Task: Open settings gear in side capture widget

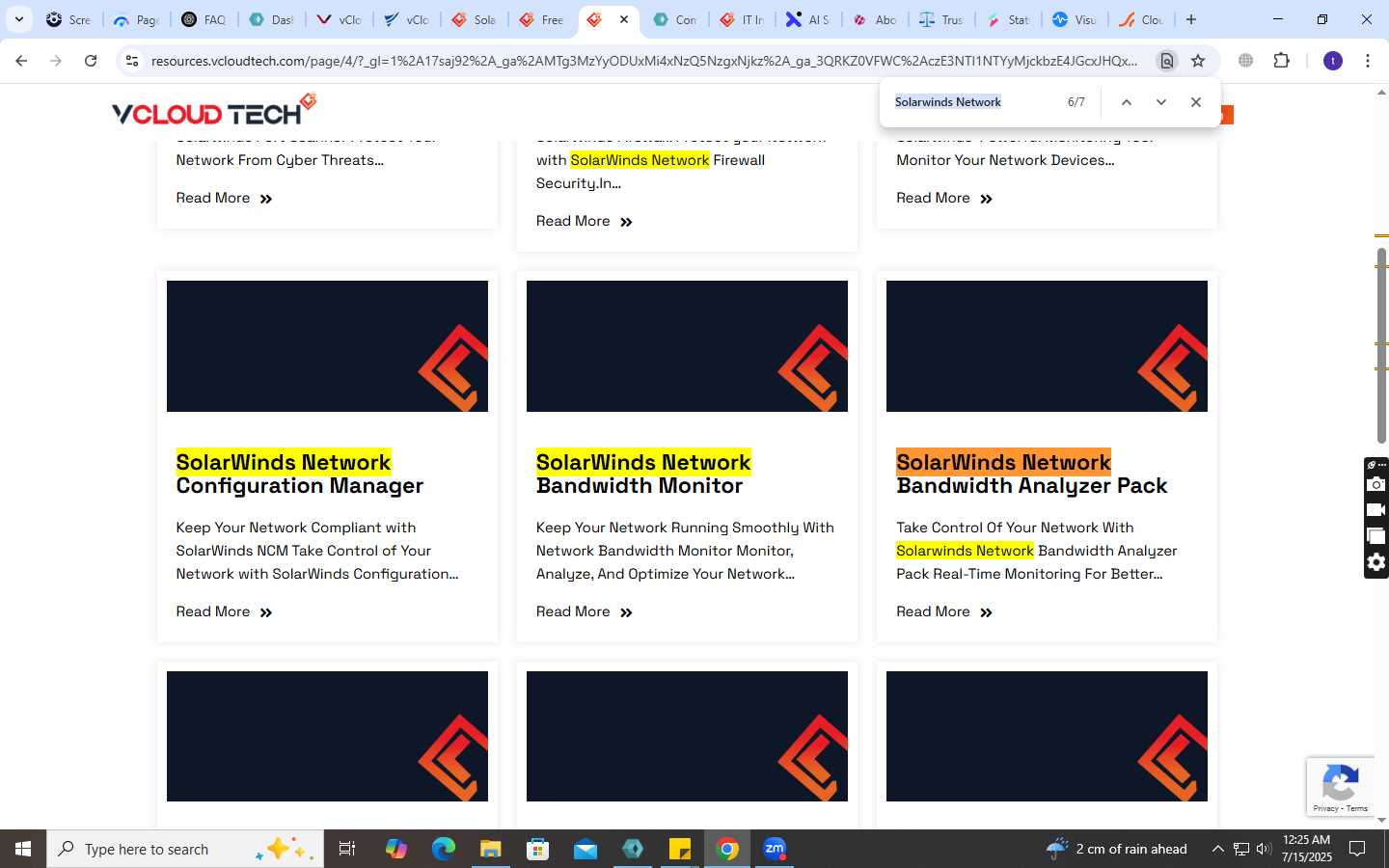Action: (1376, 562)
